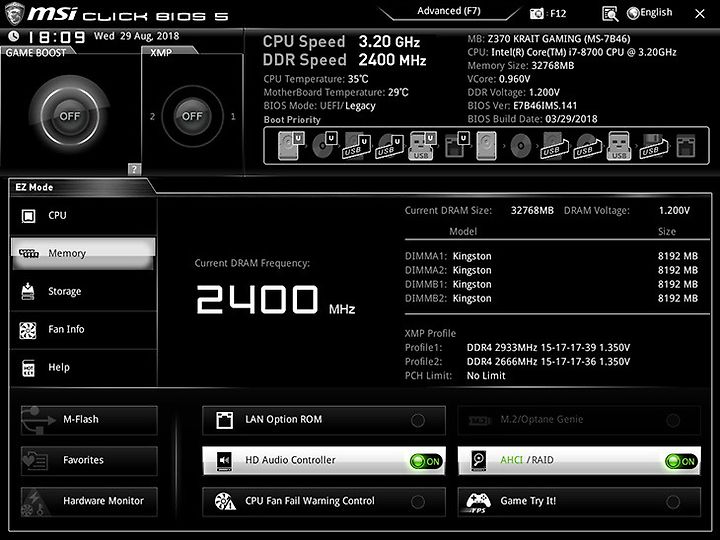Select the Memory section
The image size is (720, 540).
[x=83, y=253]
